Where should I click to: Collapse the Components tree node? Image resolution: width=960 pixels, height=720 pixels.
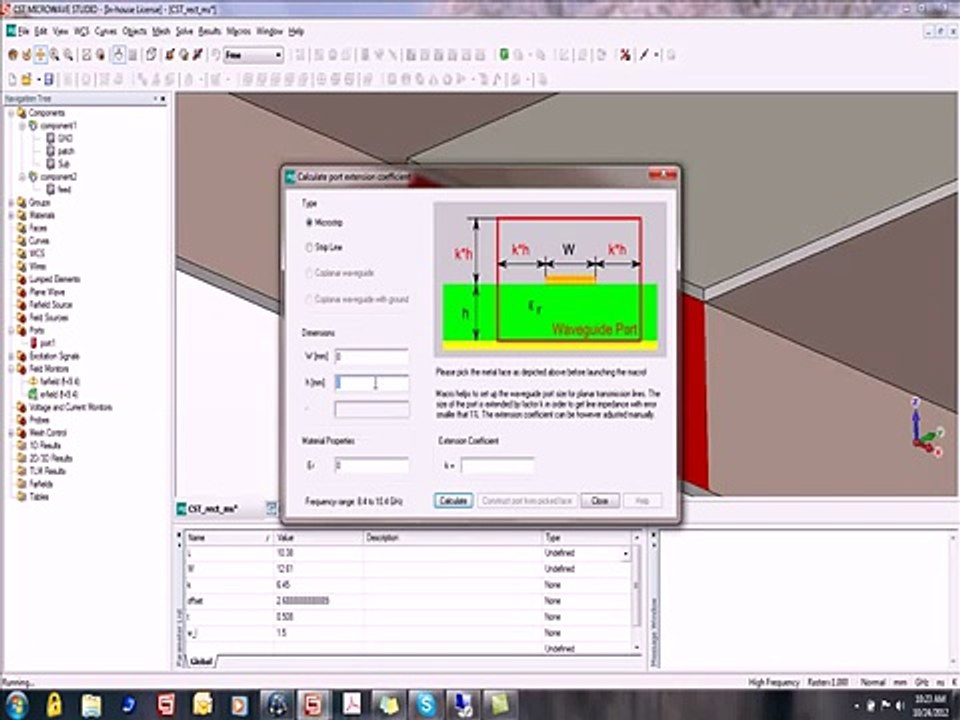pos(11,113)
